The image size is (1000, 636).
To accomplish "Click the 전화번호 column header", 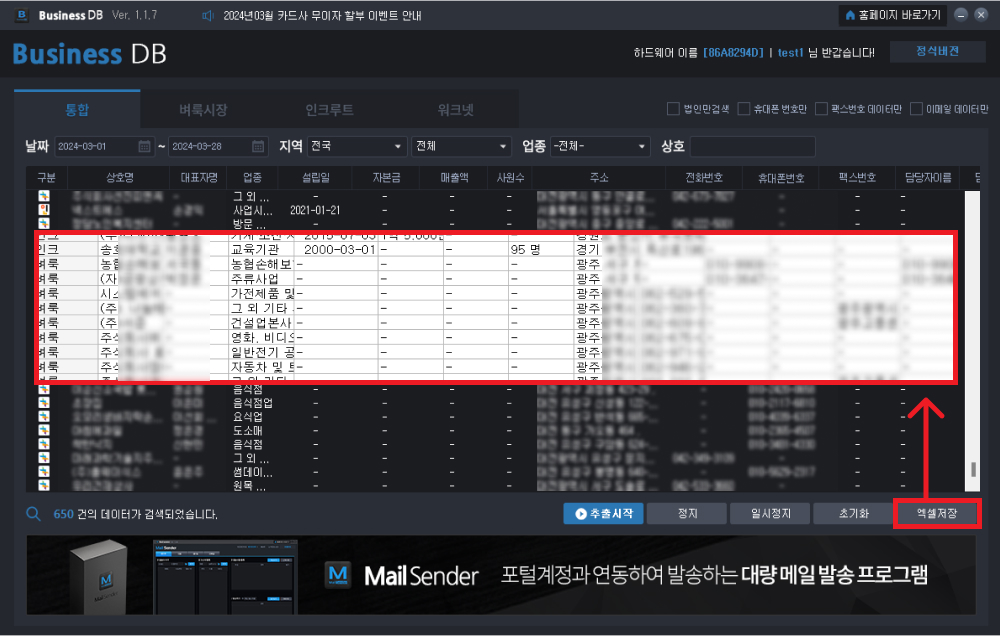I will click(704, 177).
